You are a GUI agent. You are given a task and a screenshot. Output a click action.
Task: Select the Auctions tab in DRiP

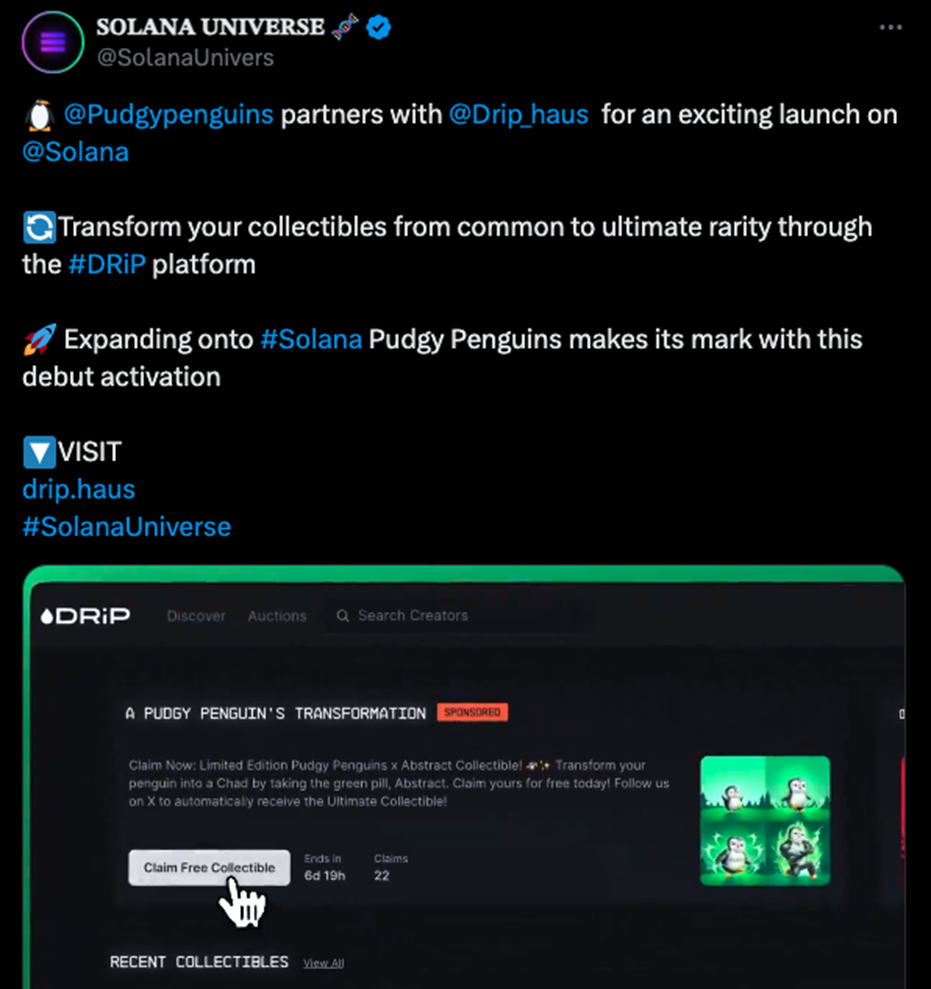[277, 616]
